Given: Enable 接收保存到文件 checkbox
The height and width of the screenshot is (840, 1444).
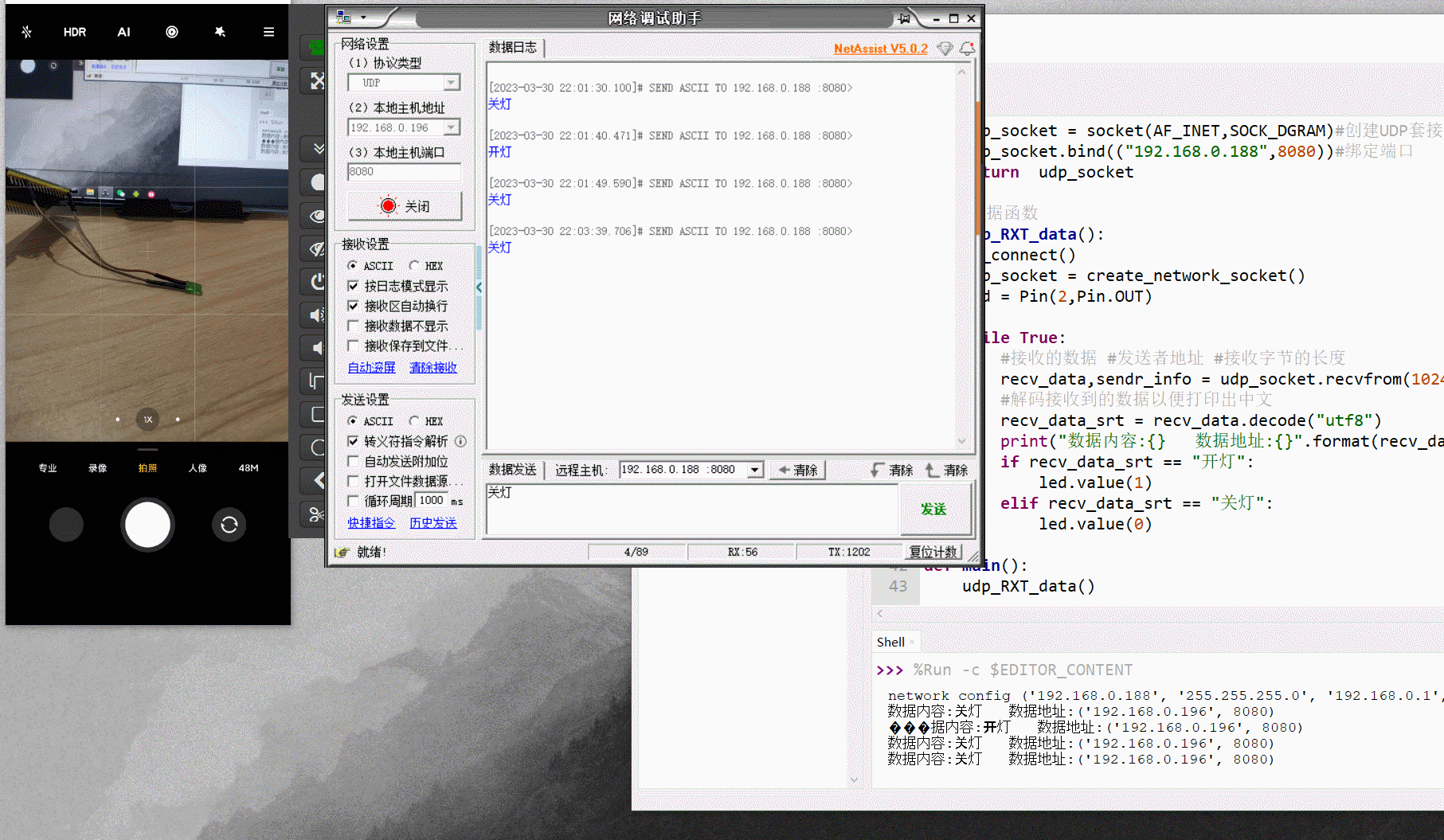Looking at the screenshot, I should [353, 346].
